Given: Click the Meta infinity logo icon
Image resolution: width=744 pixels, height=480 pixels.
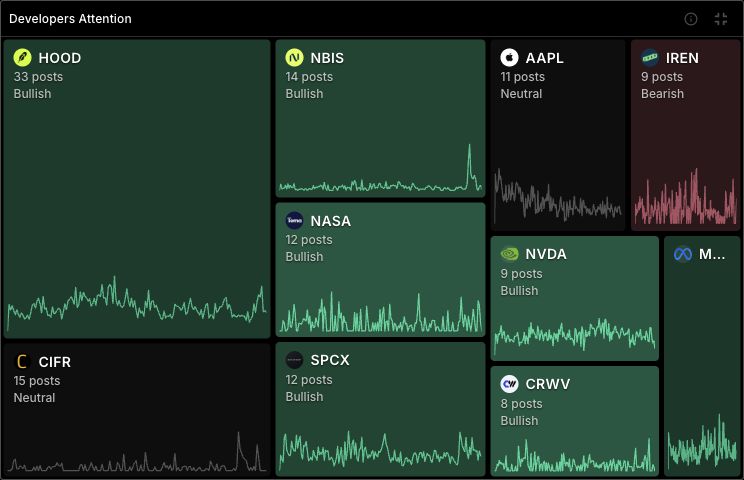Looking at the screenshot, I should [x=683, y=254].
